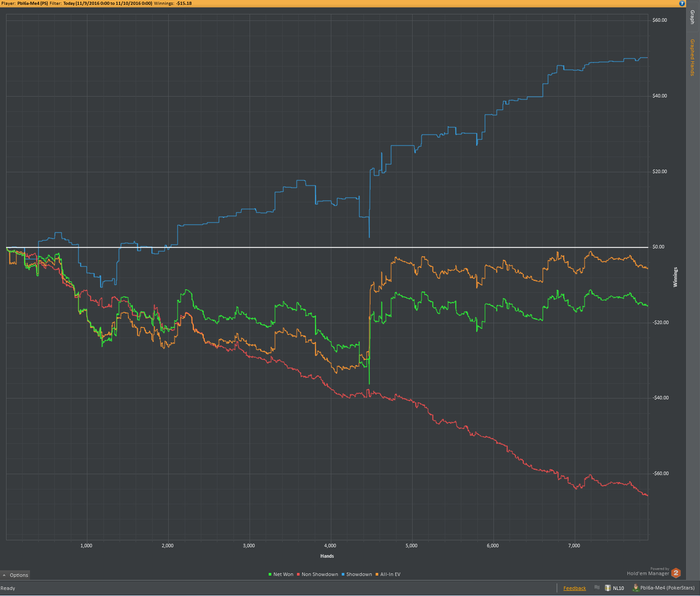Click the PokerStars player icon in status bar
This screenshot has width=700, height=596.
636,588
